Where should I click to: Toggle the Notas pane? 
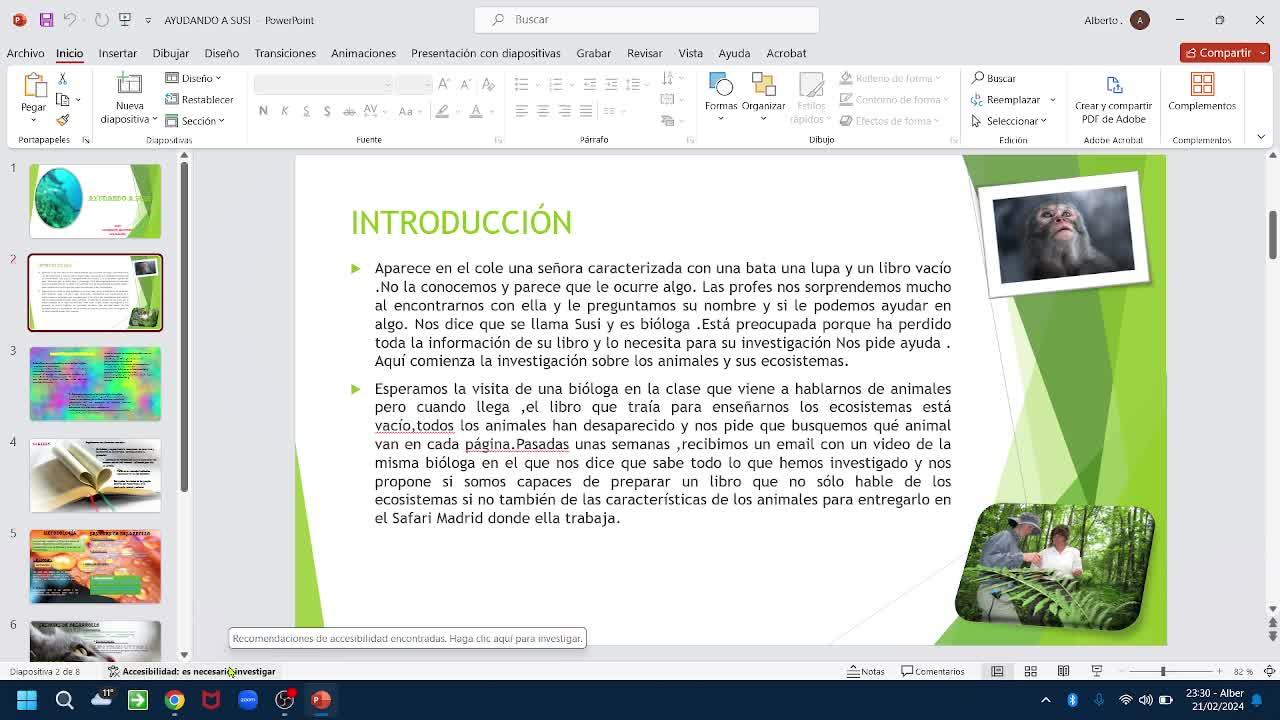click(x=865, y=671)
